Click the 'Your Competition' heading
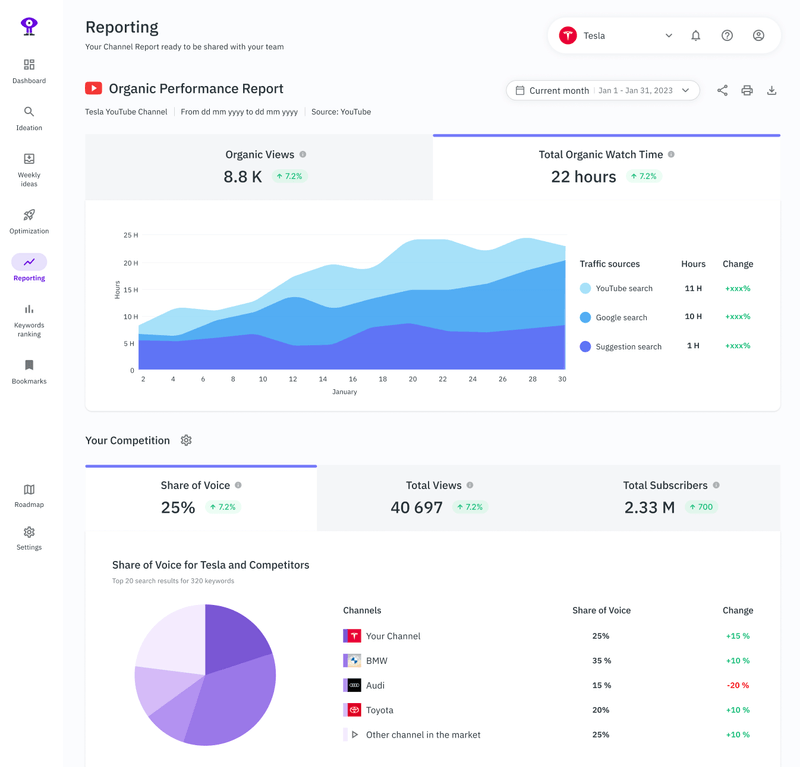 pyautogui.click(x=128, y=440)
